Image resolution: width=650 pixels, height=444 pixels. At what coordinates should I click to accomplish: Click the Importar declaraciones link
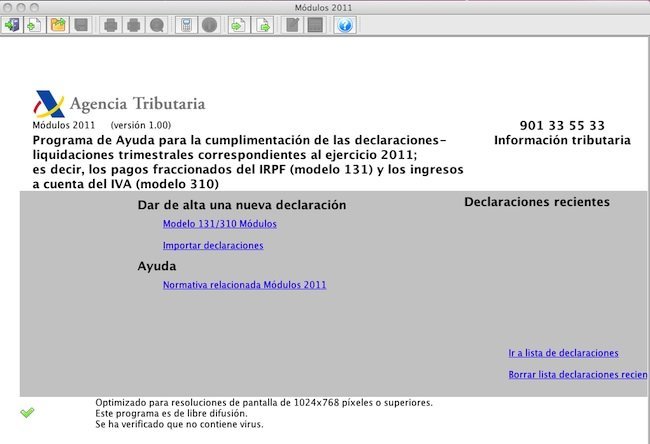[212, 245]
